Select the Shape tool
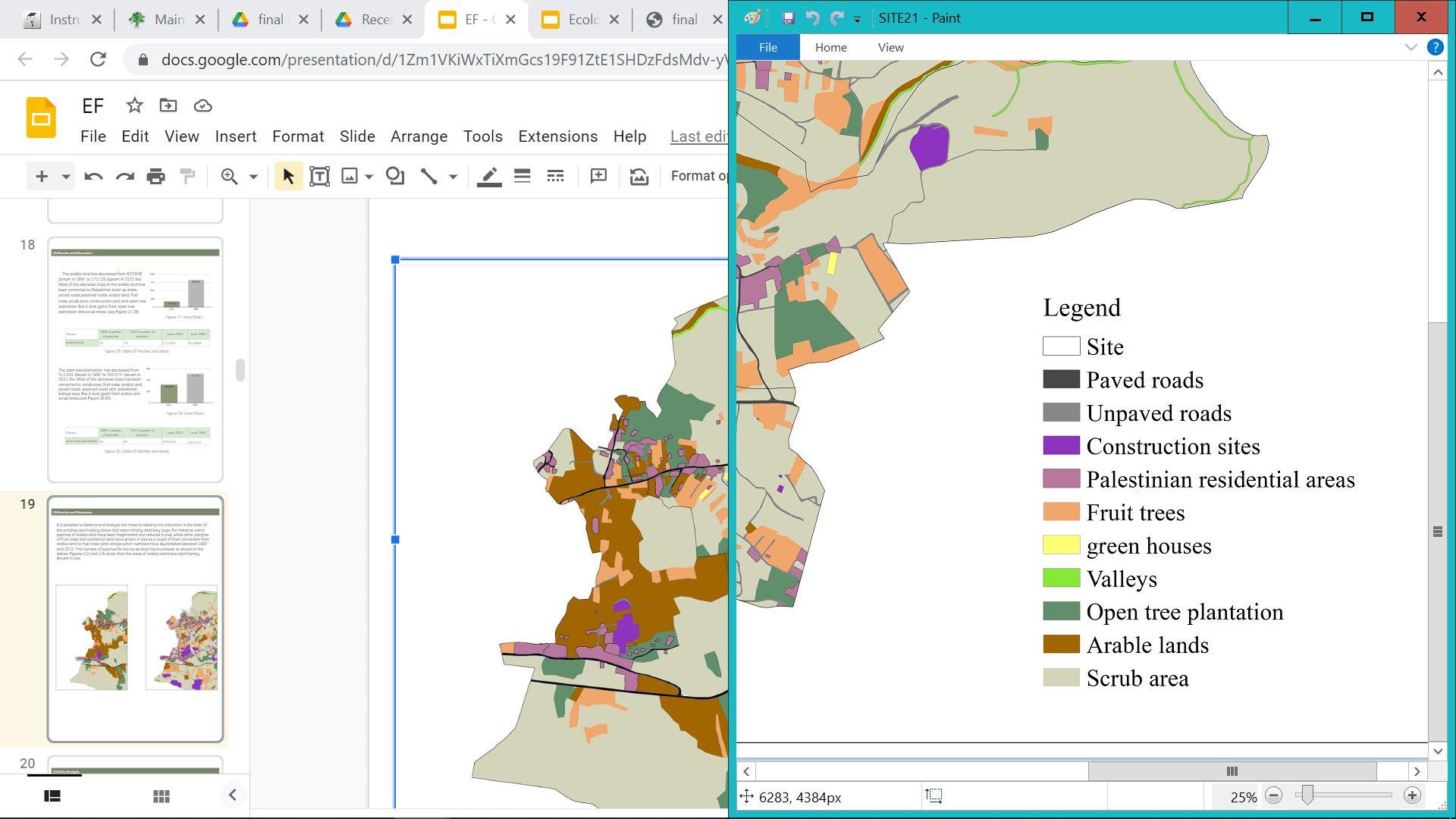Viewport: 1456px width, 819px height. 394,177
